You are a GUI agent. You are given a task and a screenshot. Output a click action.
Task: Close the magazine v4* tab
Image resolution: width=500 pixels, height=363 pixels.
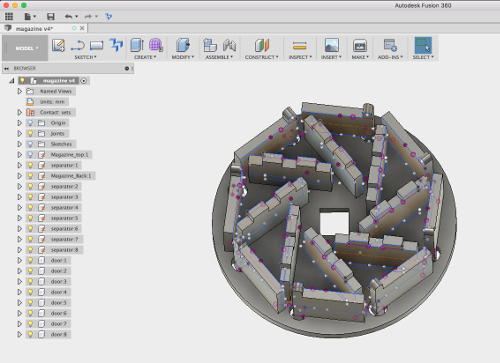[82, 28]
